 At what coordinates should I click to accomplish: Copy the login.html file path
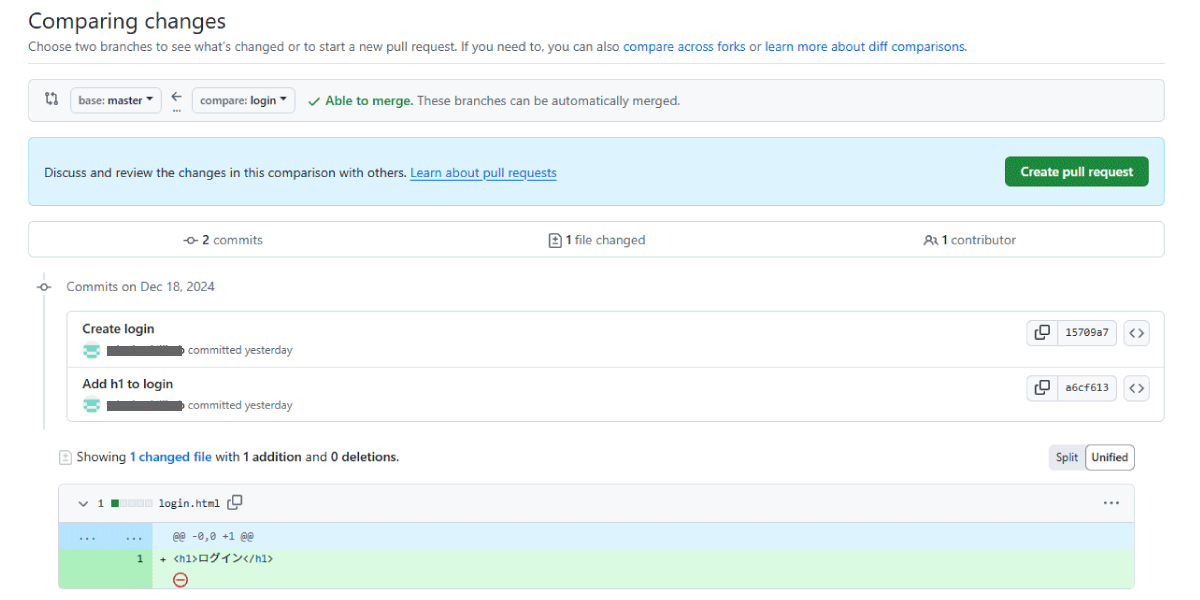235,503
